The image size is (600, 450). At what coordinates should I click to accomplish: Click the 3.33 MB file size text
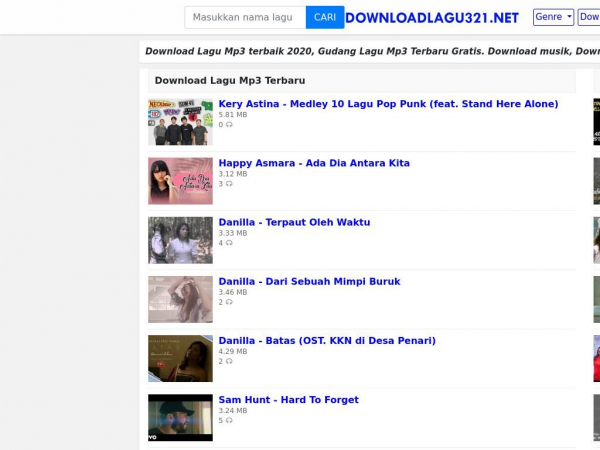tap(233, 233)
